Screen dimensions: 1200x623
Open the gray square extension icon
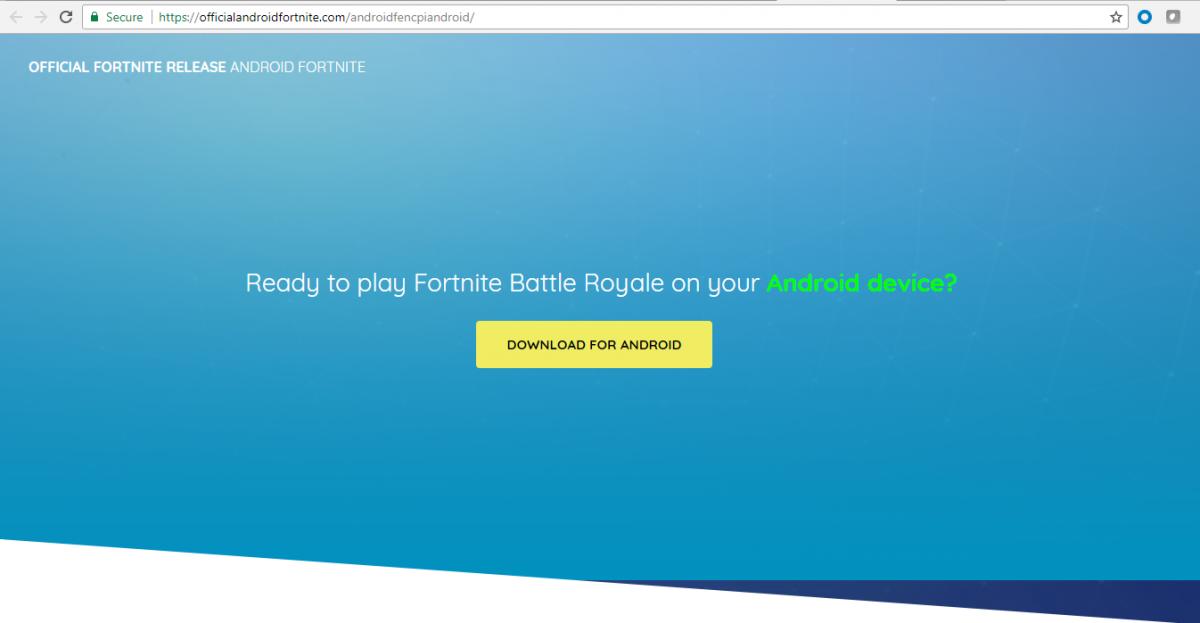[1174, 17]
